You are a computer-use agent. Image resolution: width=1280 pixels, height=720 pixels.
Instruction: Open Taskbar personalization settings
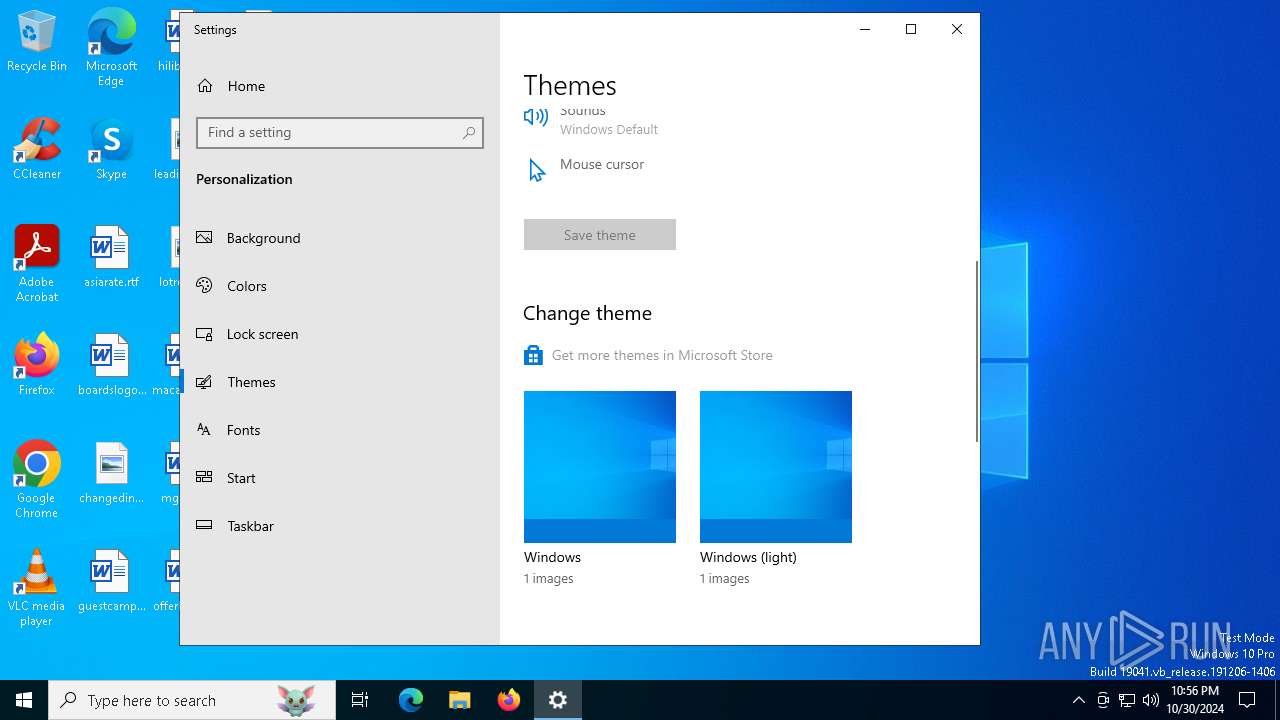tap(340, 526)
